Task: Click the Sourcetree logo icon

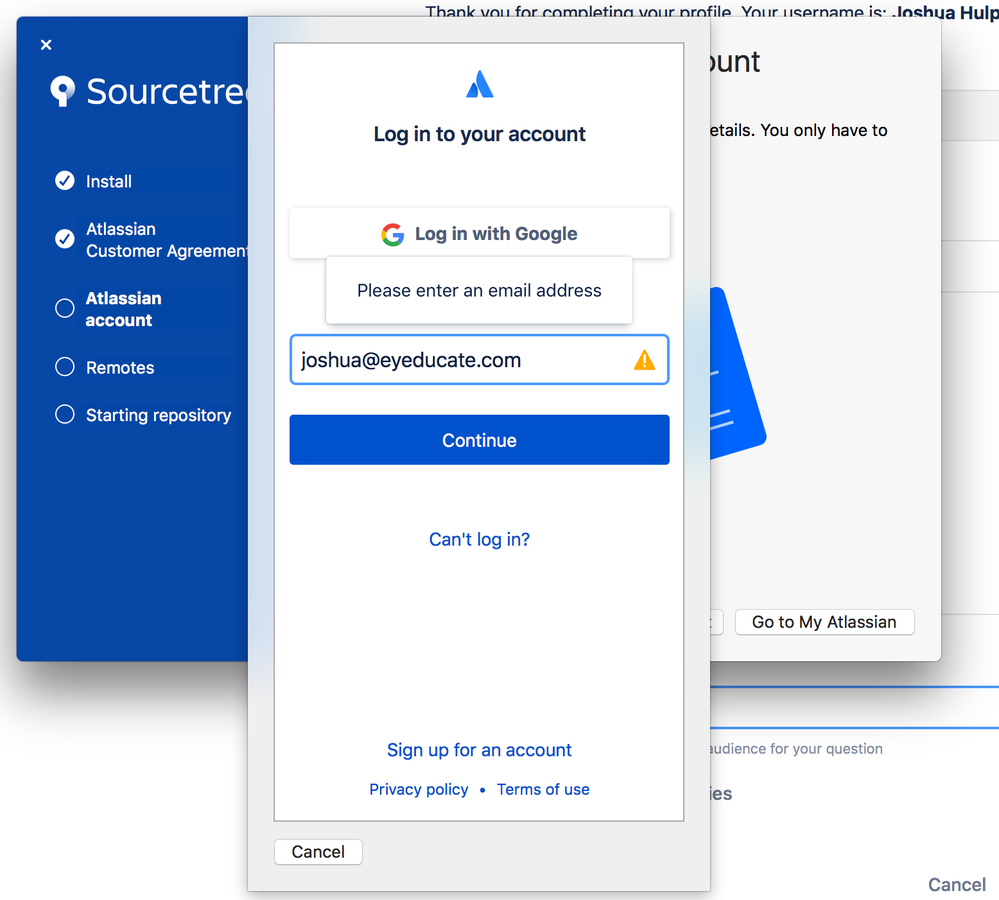Action: pyautogui.click(x=62, y=91)
